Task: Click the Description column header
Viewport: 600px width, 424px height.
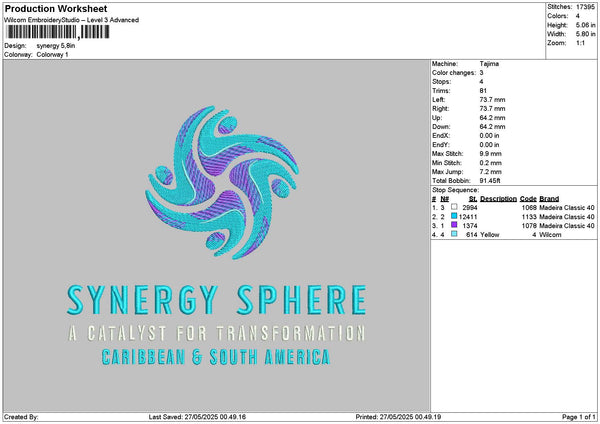Action: pos(499,198)
